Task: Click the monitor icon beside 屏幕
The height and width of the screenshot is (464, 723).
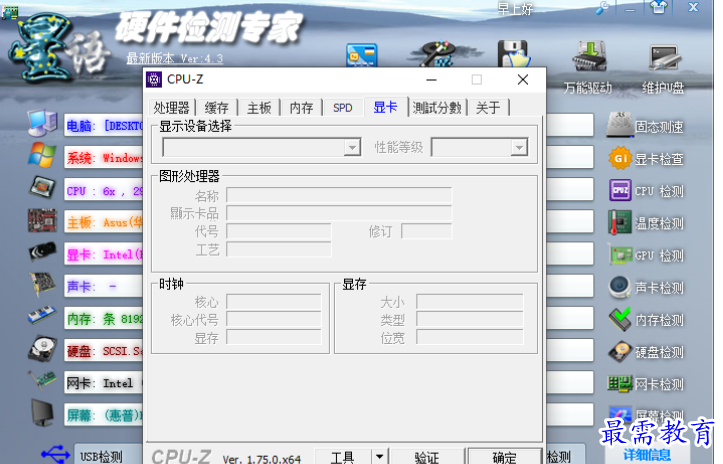Action: pyautogui.click(x=42, y=413)
